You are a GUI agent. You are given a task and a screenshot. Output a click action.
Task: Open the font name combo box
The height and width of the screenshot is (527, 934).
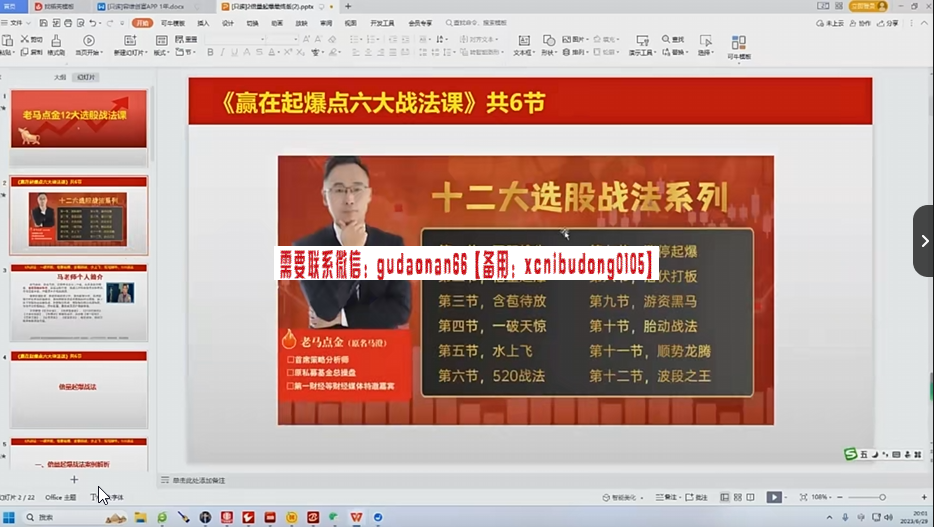point(235,39)
